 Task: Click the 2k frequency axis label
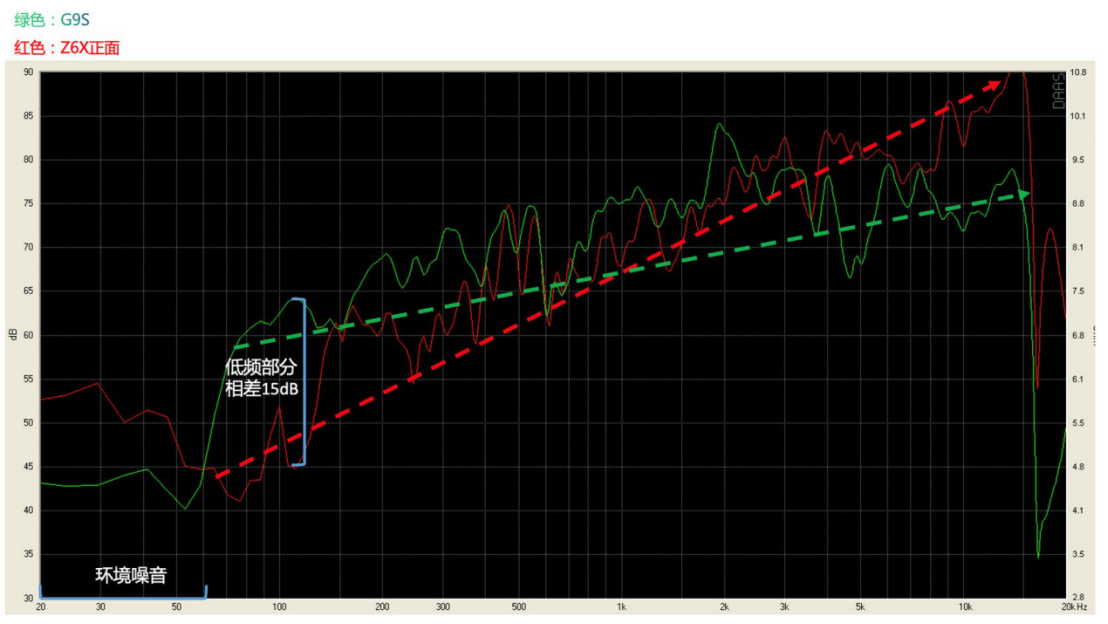pyautogui.click(x=724, y=607)
